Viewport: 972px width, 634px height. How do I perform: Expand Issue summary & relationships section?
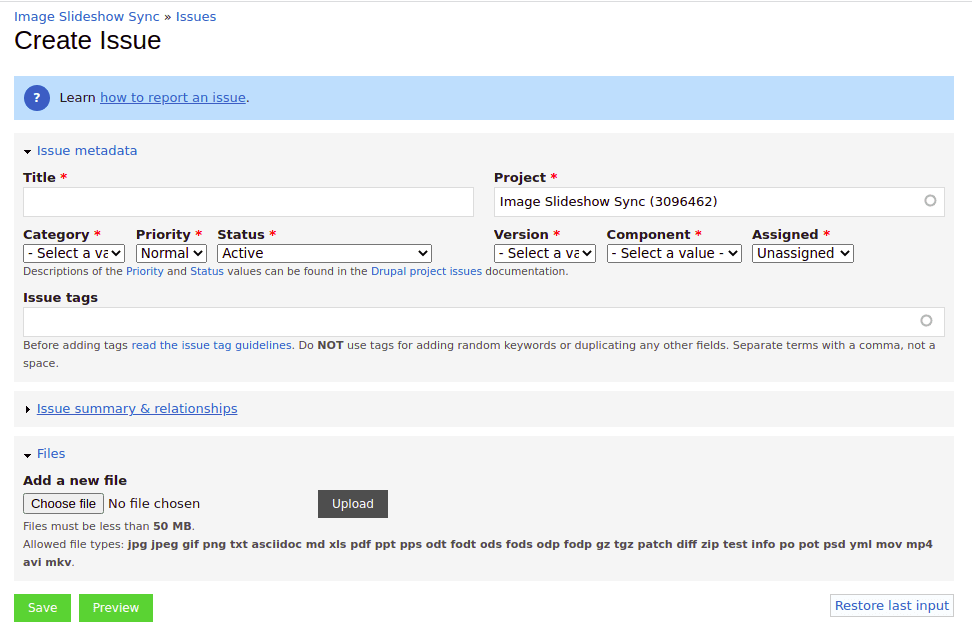point(137,409)
